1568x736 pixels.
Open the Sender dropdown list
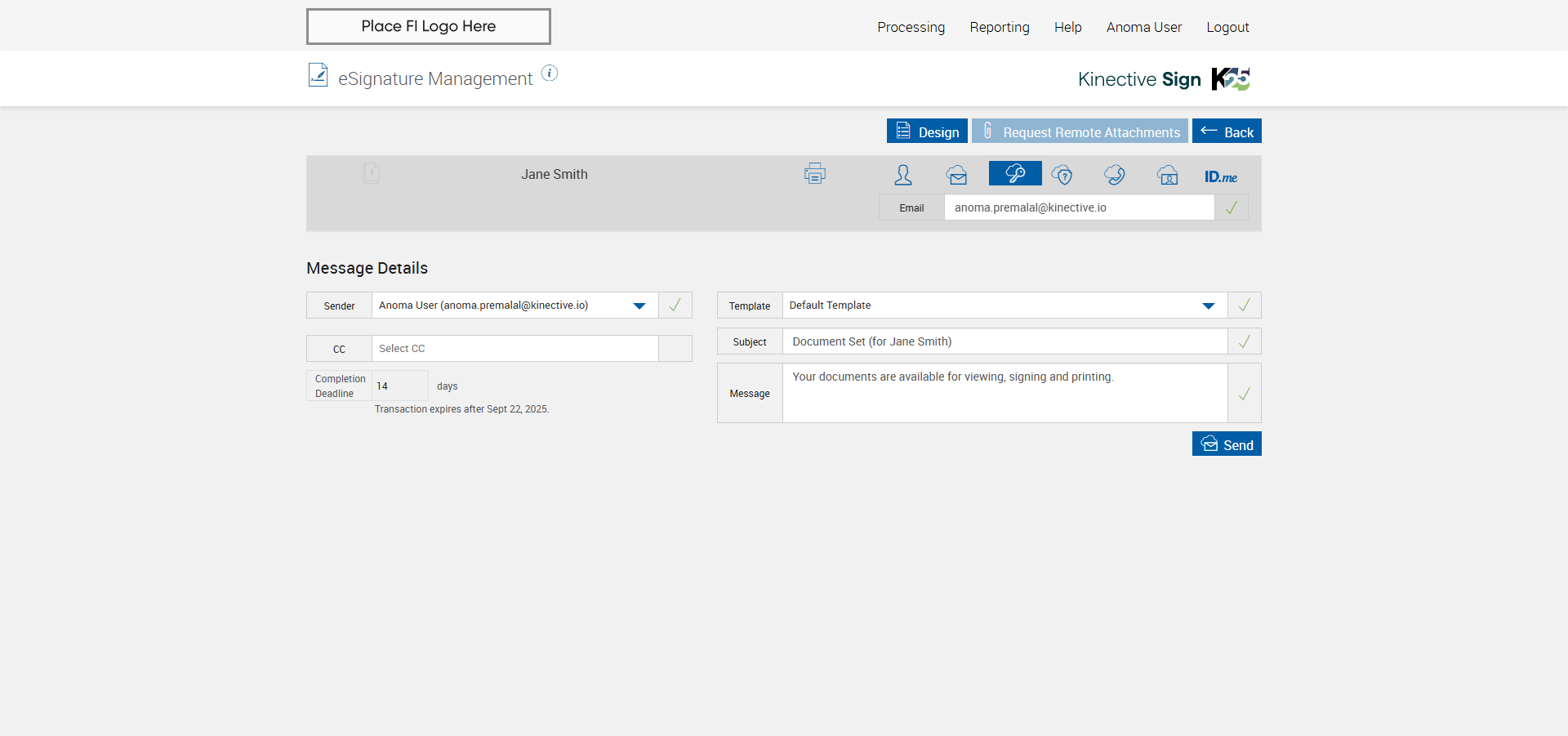point(639,306)
